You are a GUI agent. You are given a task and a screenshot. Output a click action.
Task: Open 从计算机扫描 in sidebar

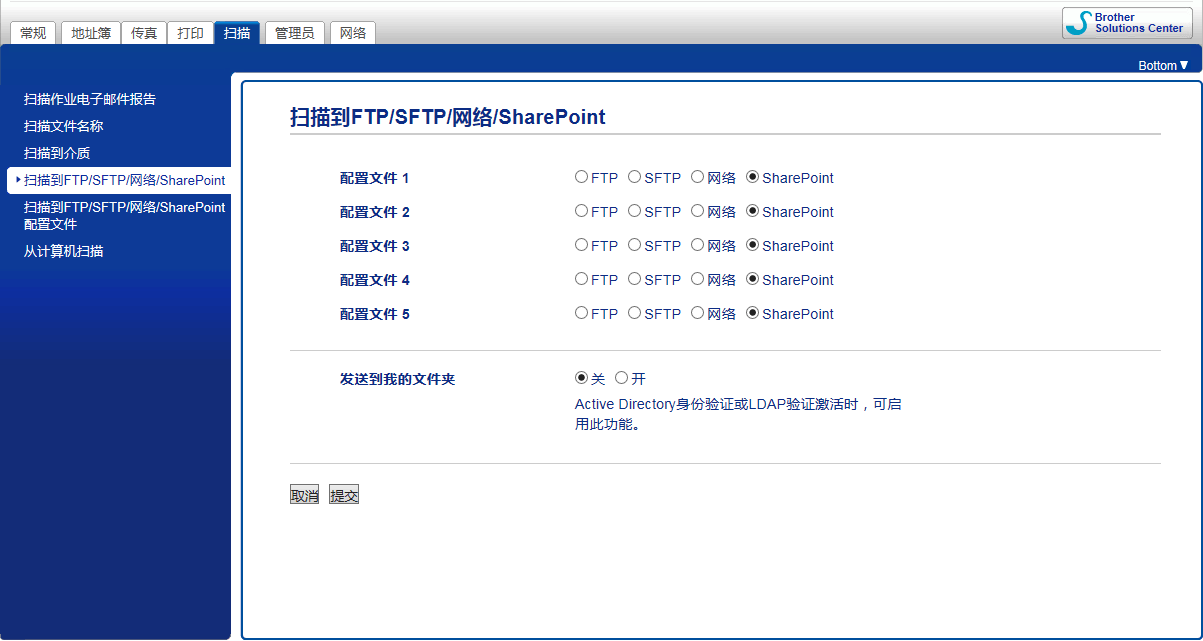(x=64, y=251)
